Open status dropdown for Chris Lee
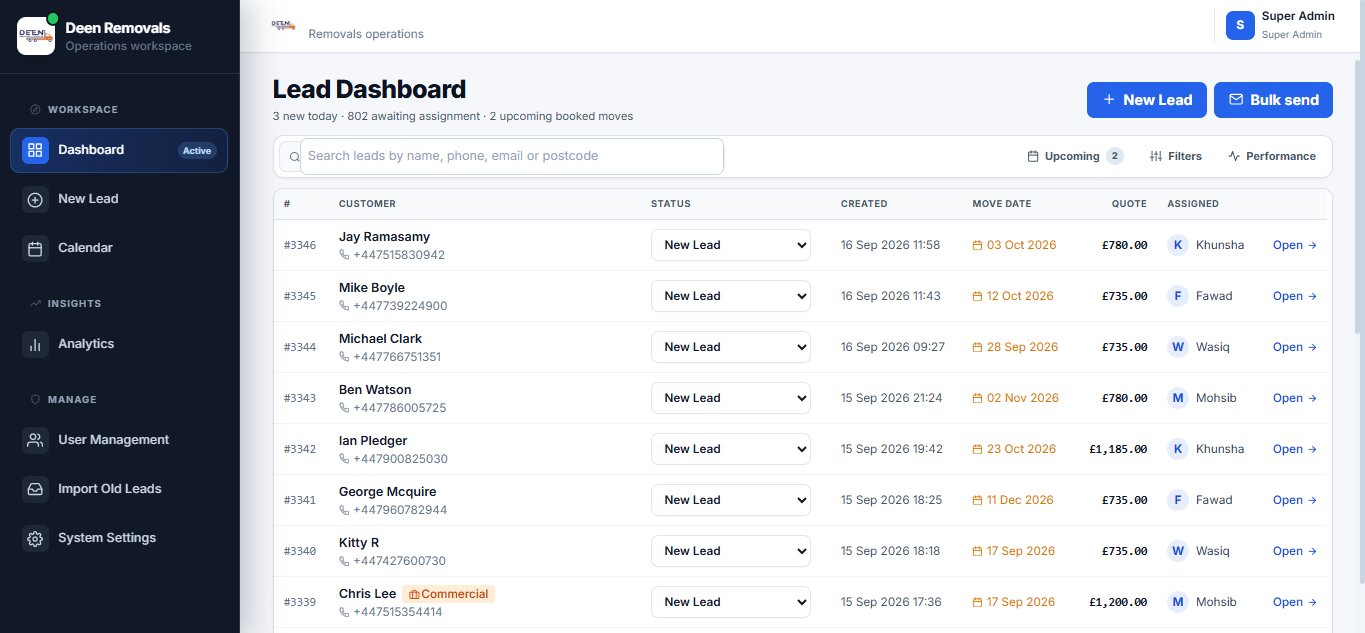This screenshot has width=1365, height=633. [x=730, y=602]
